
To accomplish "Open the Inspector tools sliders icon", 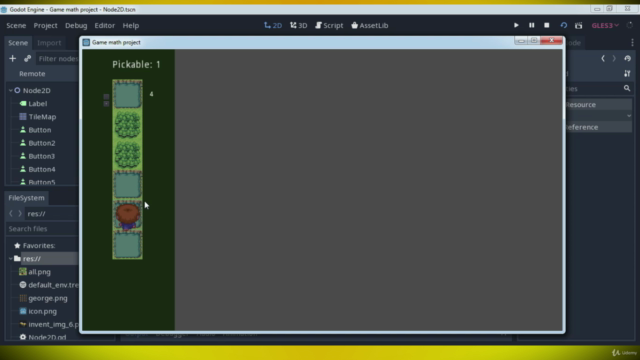I will (627, 73).
